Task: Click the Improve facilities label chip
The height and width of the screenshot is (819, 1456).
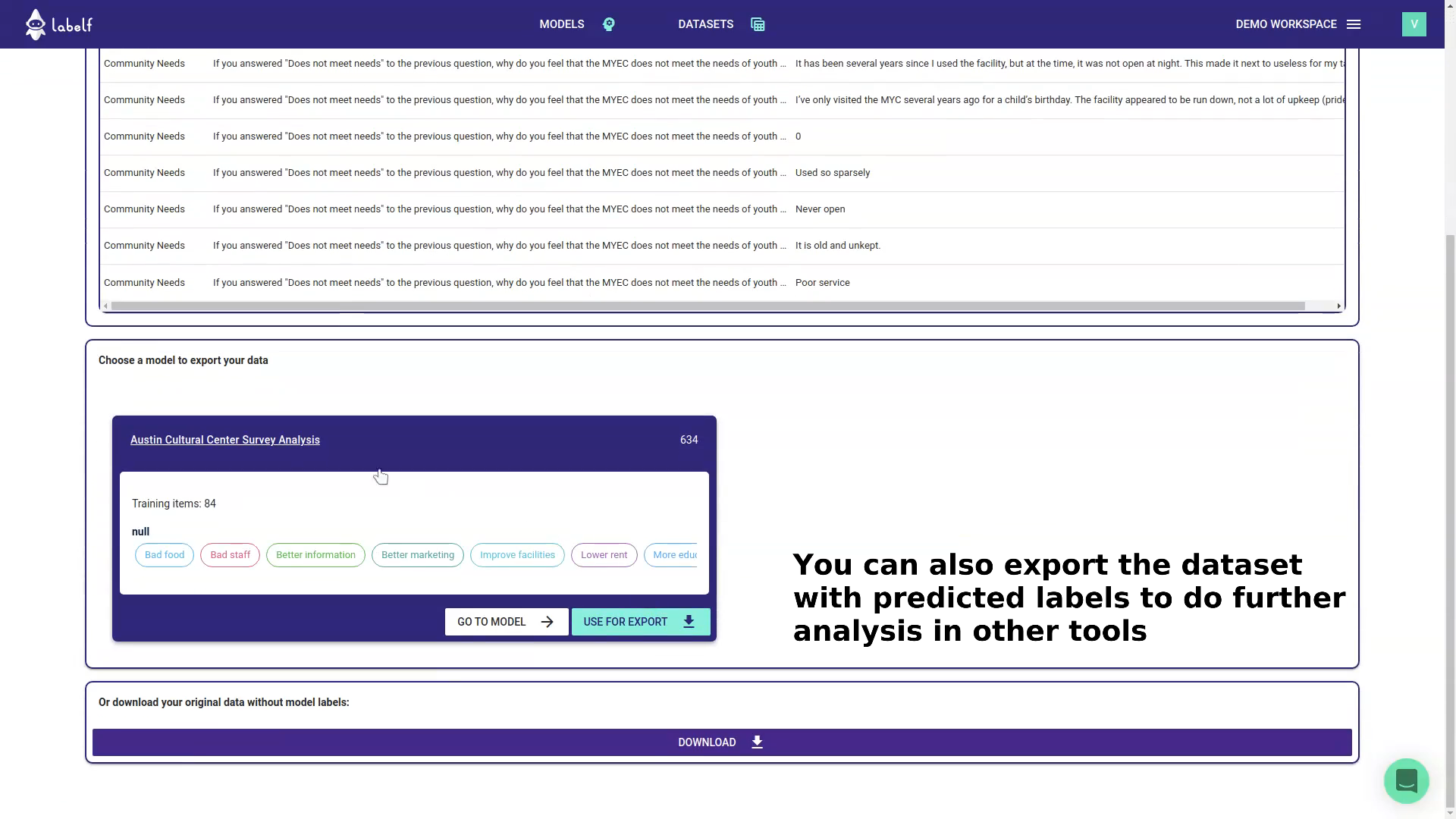Action: [x=517, y=555]
